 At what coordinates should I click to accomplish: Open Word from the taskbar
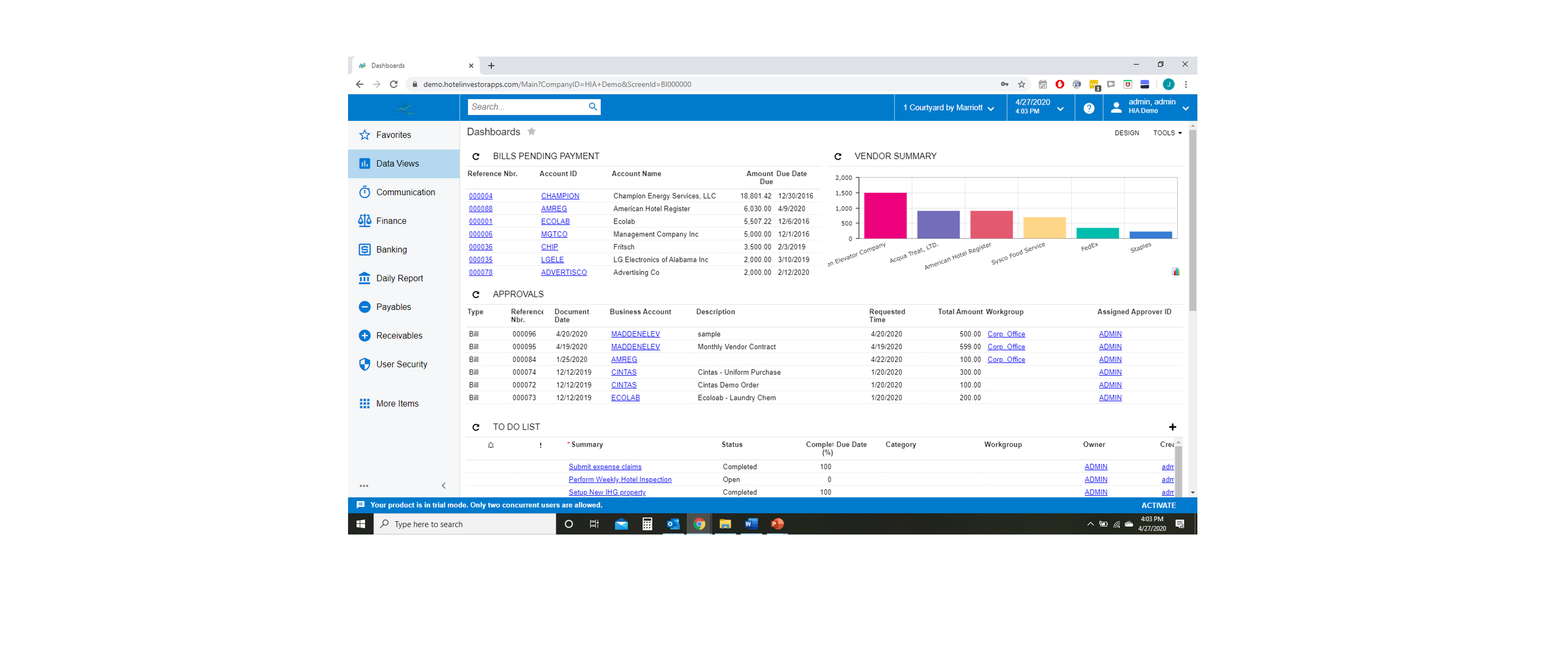750,524
